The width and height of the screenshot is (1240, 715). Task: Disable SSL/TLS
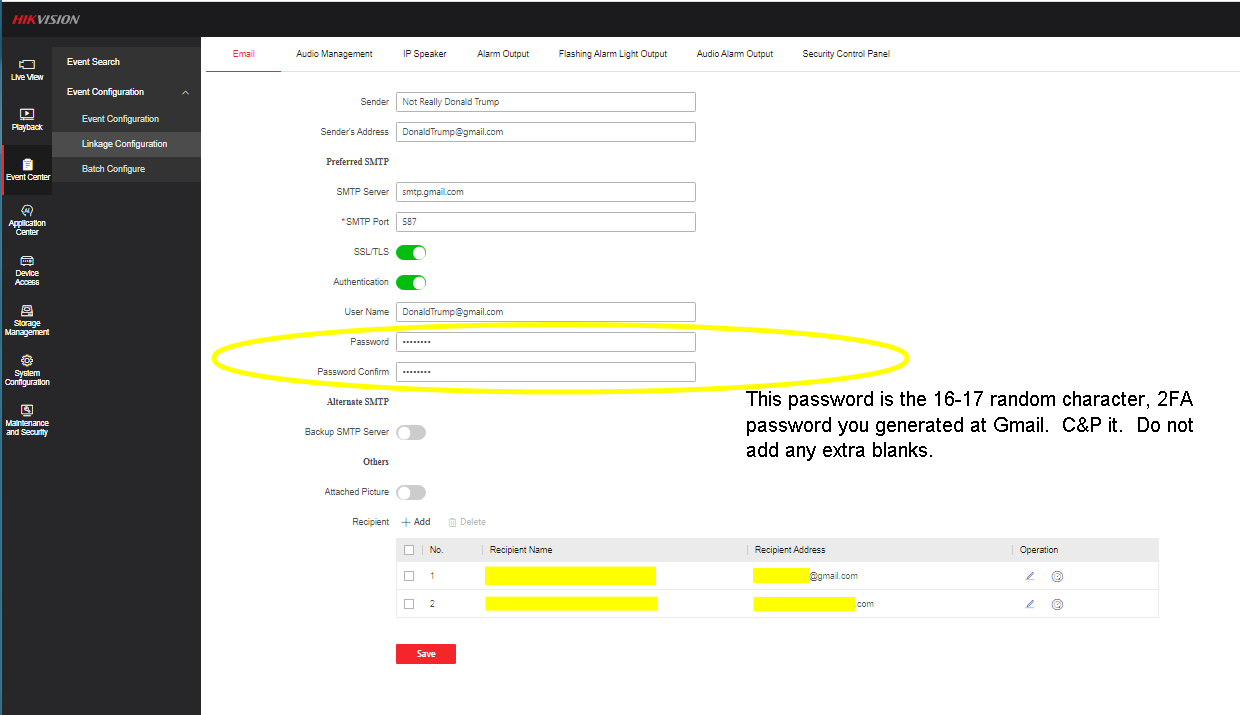[x=410, y=251]
